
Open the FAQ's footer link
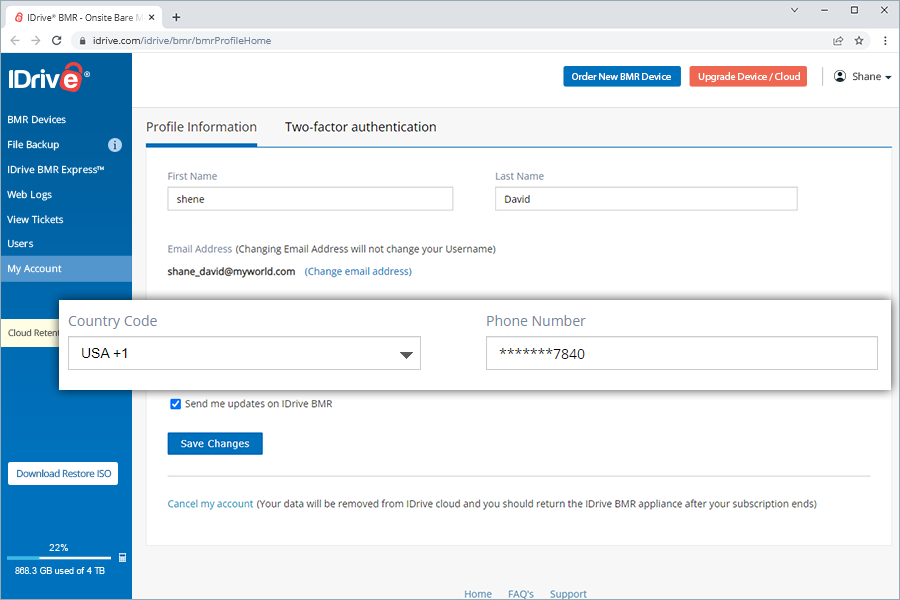(521, 594)
